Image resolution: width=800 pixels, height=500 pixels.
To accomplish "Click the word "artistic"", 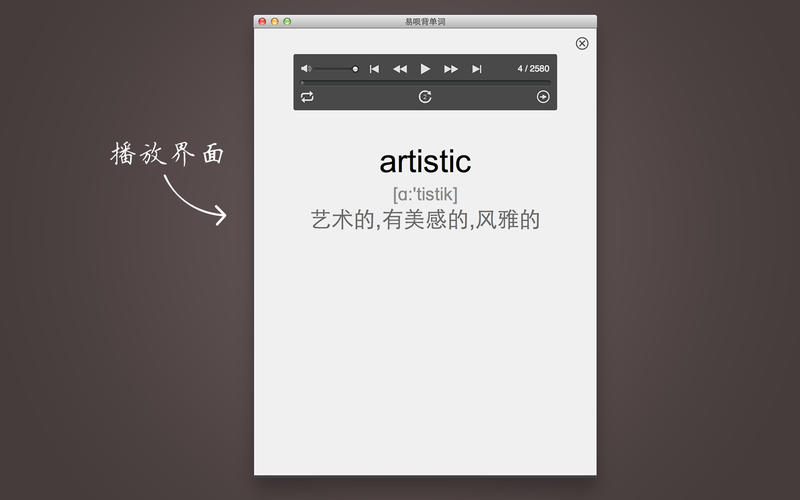I will [425, 161].
